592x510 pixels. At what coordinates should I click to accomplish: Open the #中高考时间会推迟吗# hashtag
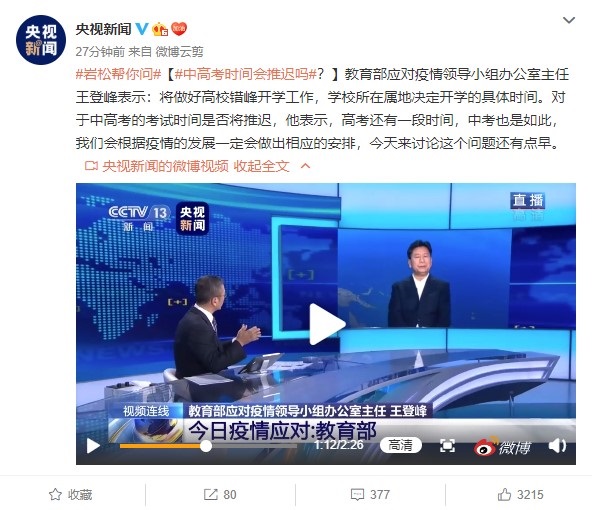pyautogui.click(x=246, y=74)
